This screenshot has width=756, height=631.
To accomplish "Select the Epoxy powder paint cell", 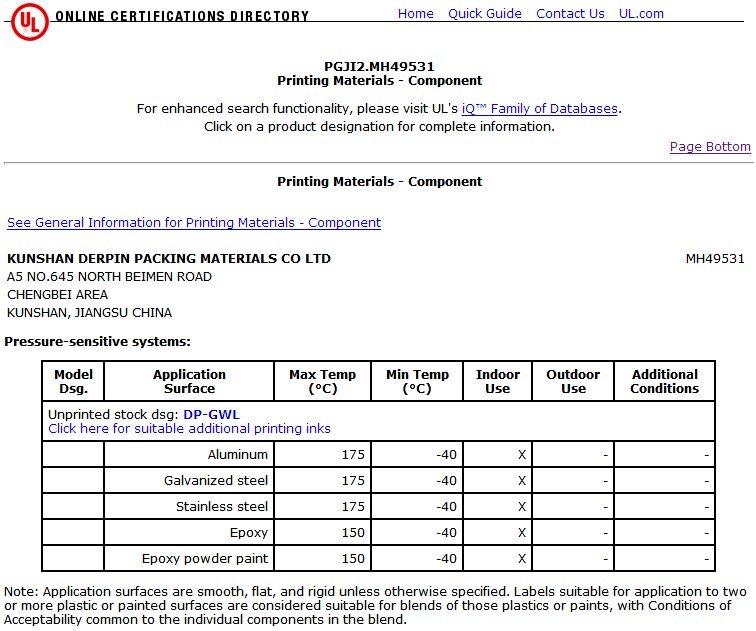I will tap(189, 559).
